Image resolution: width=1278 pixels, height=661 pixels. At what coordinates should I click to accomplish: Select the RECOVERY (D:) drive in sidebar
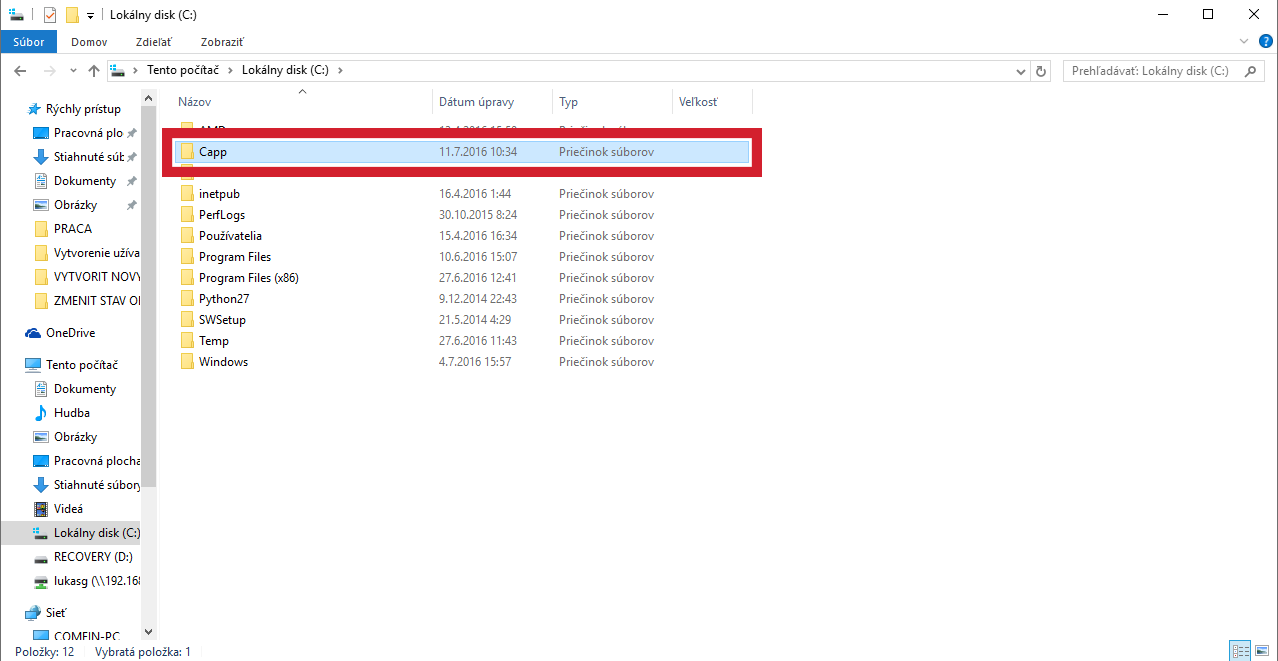tap(92, 557)
